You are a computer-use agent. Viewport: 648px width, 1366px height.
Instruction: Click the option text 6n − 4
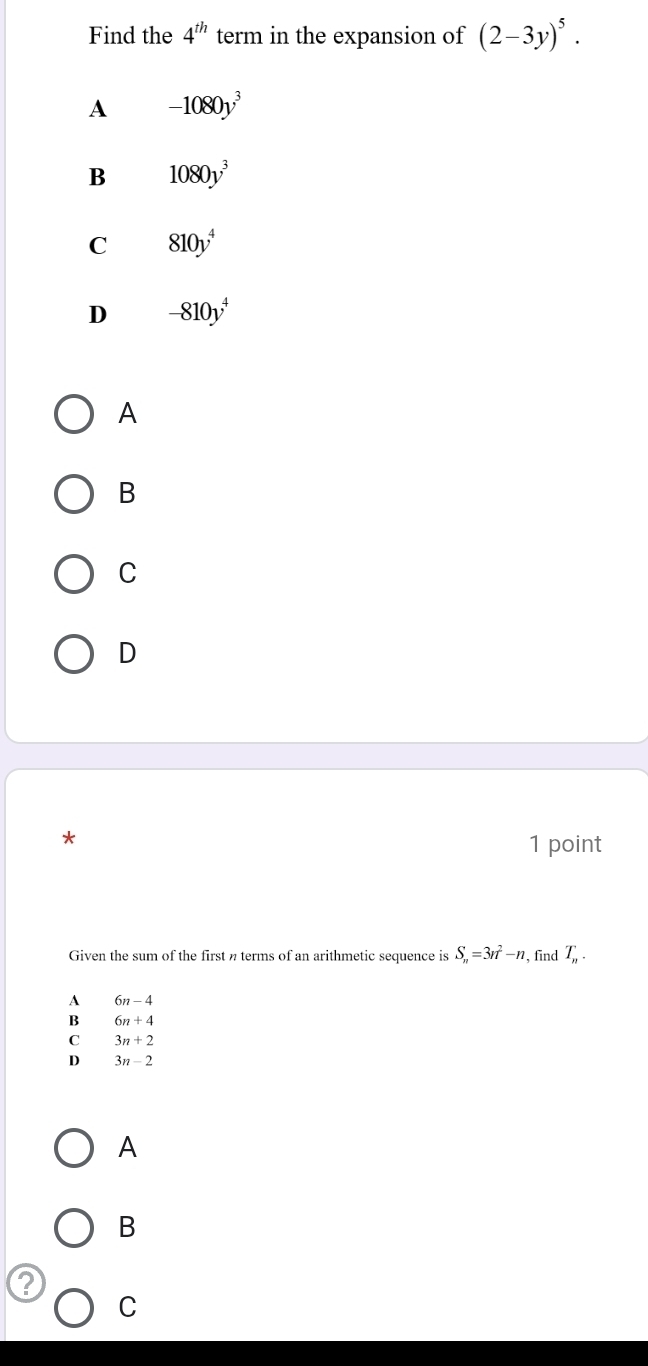(132, 1000)
